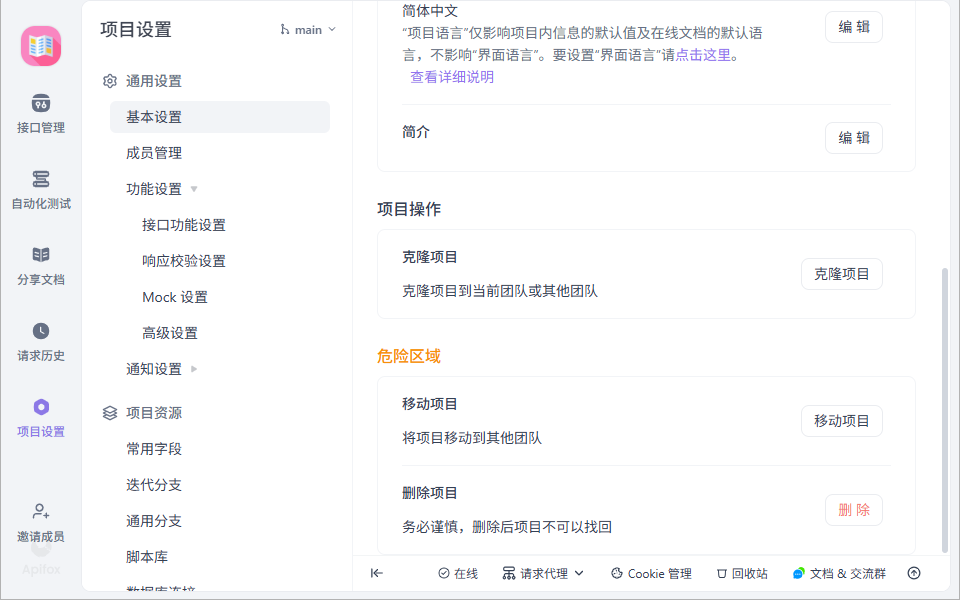
Task: Click the 在线 status check icon
Action: click(444, 574)
